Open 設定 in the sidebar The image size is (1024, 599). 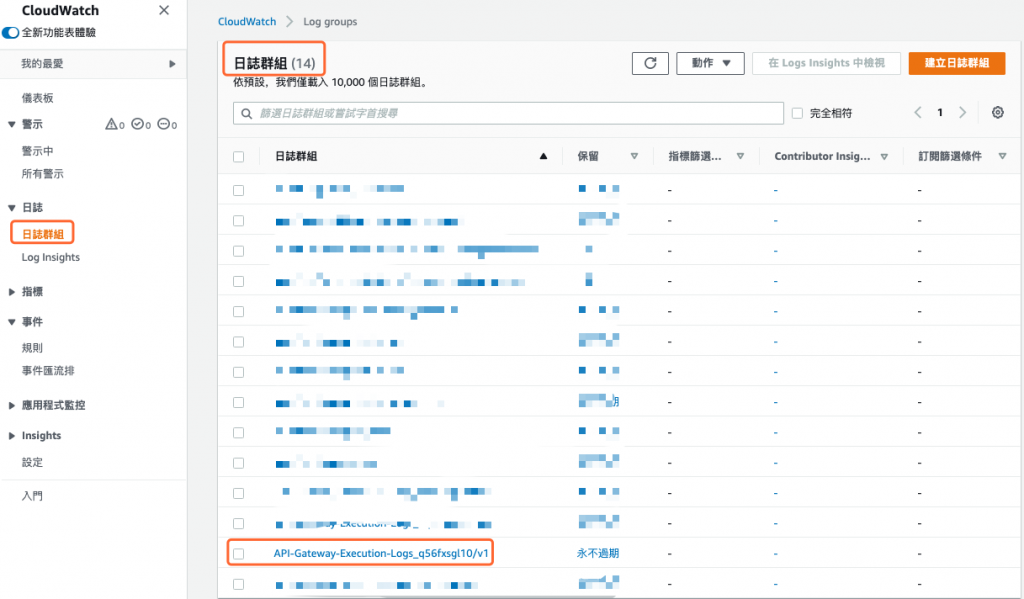pyautogui.click(x=32, y=462)
